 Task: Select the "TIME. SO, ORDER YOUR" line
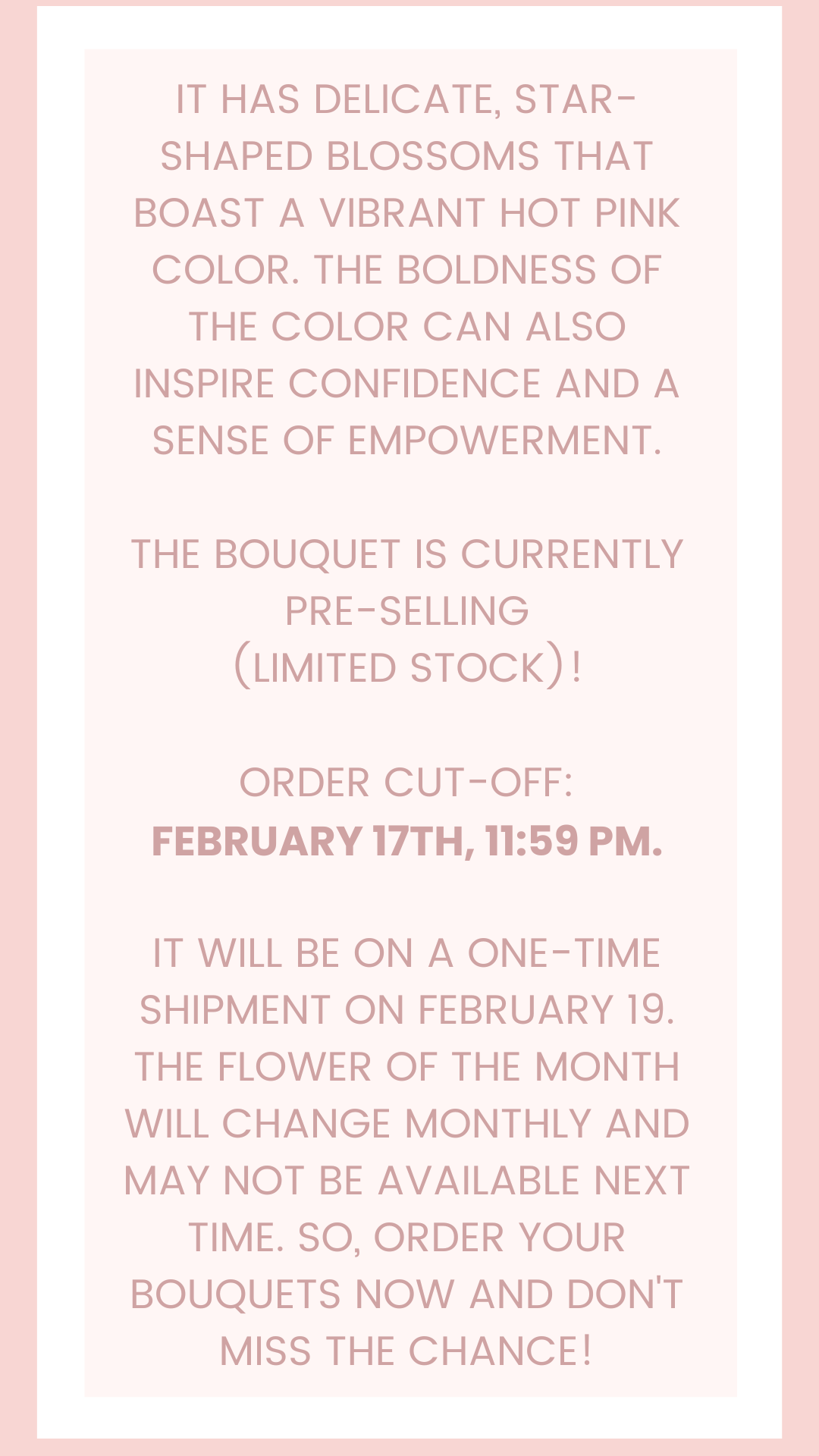pos(407,1239)
